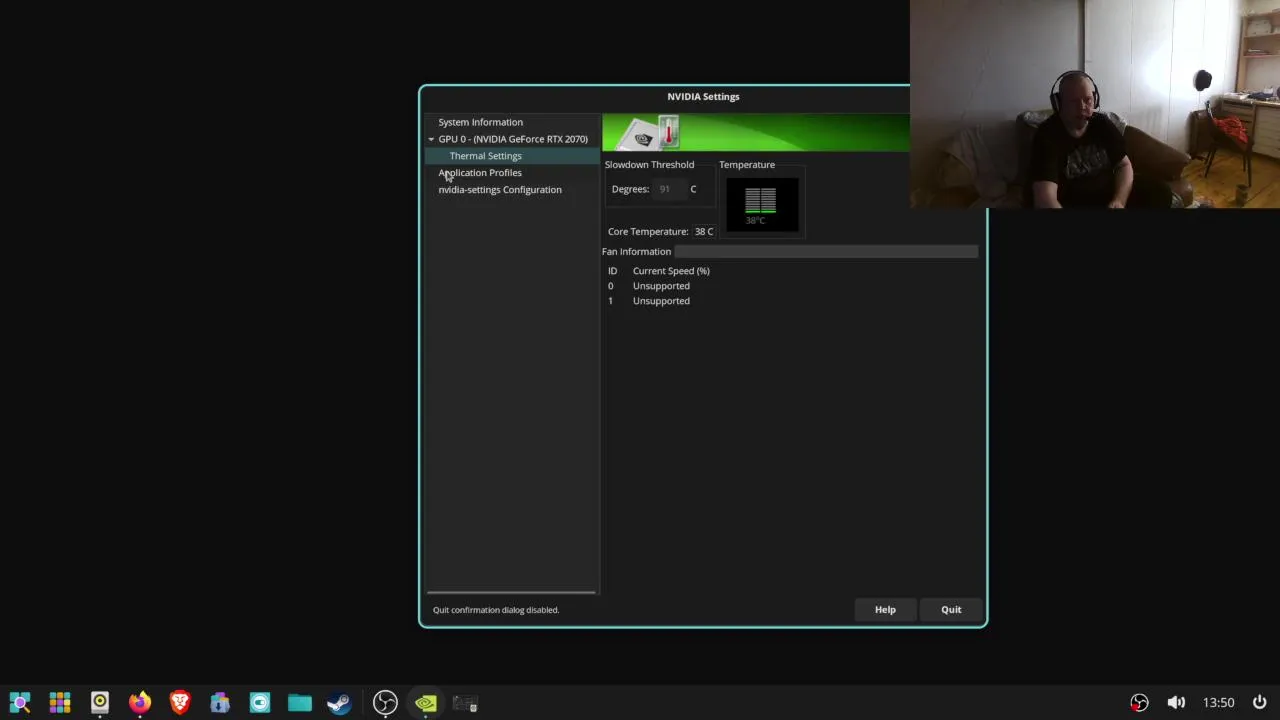Open the dark window thumbnail icon in the taskbar
This screenshot has width=1280, height=720.
click(x=466, y=704)
